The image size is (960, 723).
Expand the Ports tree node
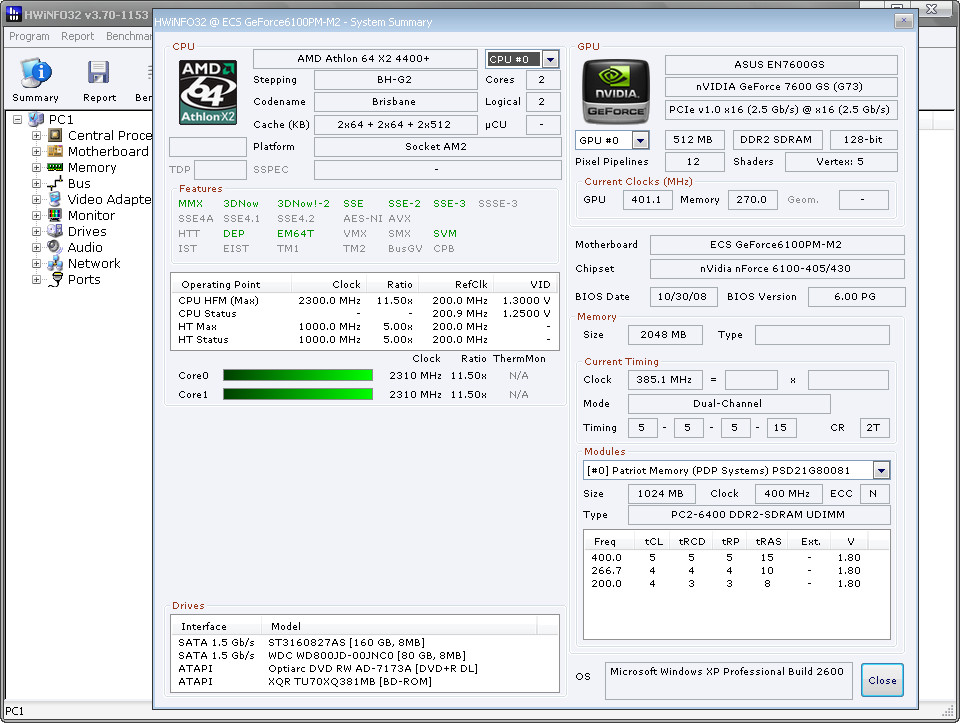[36, 279]
